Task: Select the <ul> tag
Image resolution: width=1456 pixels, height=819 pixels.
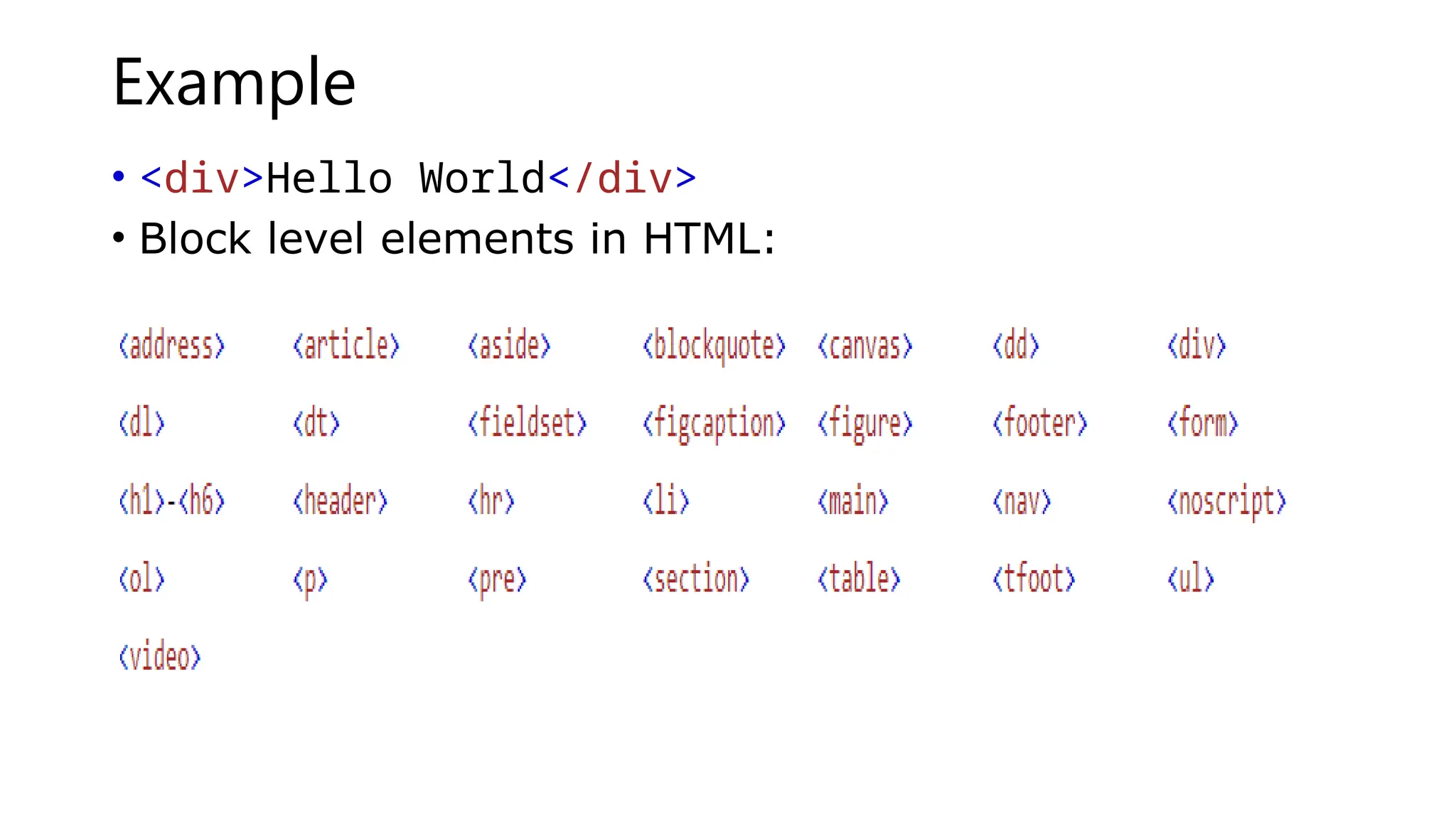Action: [x=1191, y=579]
